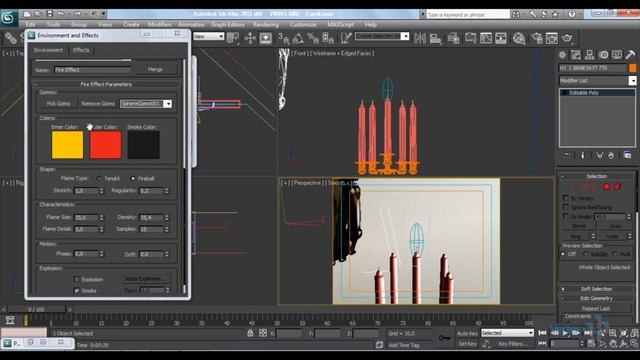The height and width of the screenshot is (360, 640).
Task: Click the Auto Key button
Action: [467, 333]
